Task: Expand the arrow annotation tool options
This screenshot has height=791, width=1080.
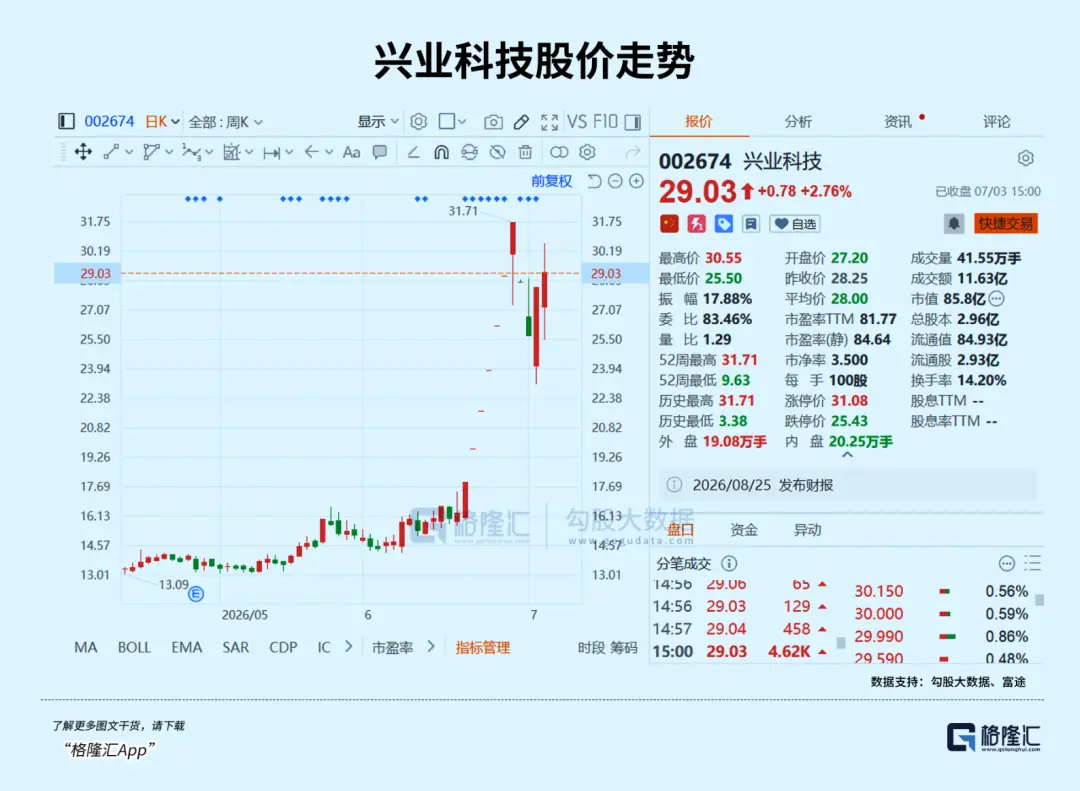Action: click(x=329, y=152)
